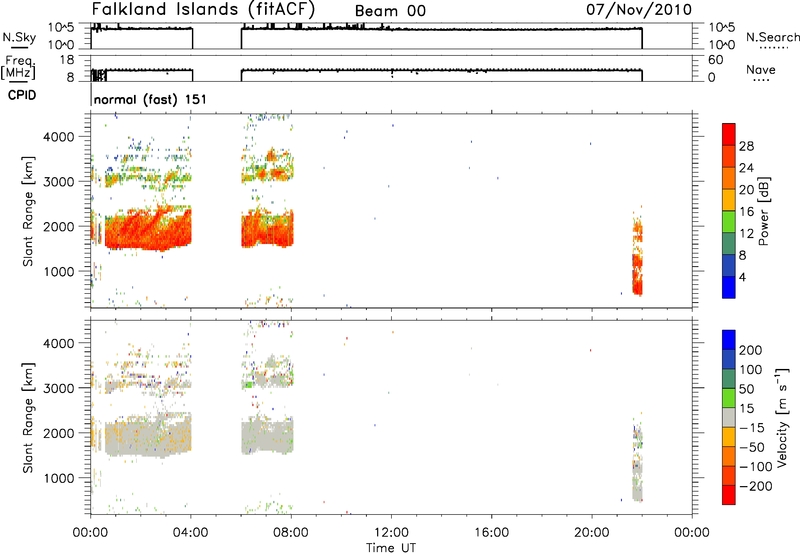Click the power panel 'Slant Range [km]' axis title

point(28,211)
